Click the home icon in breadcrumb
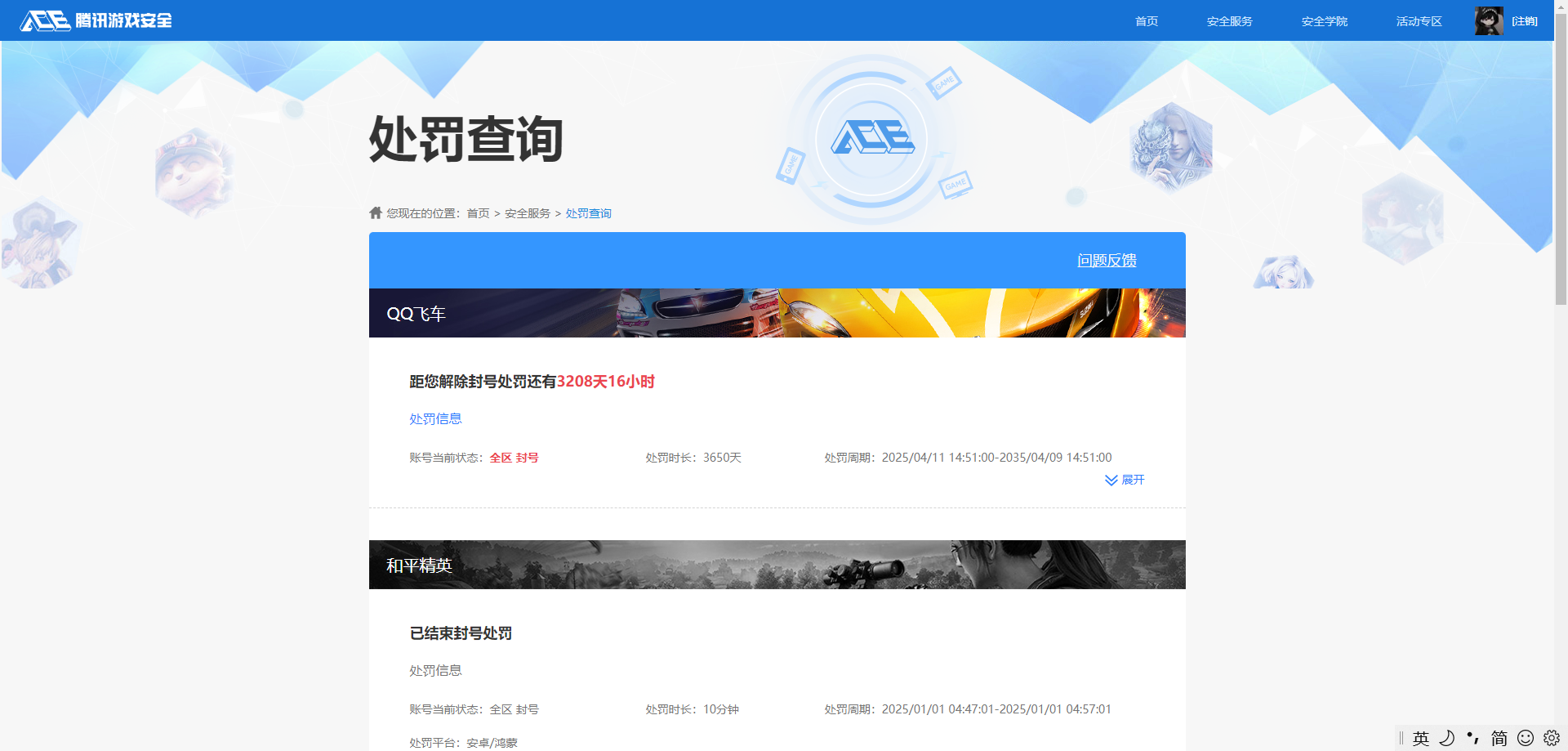The height and width of the screenshot is (751, 1568). pyautogui.click(x=376, y=212)
